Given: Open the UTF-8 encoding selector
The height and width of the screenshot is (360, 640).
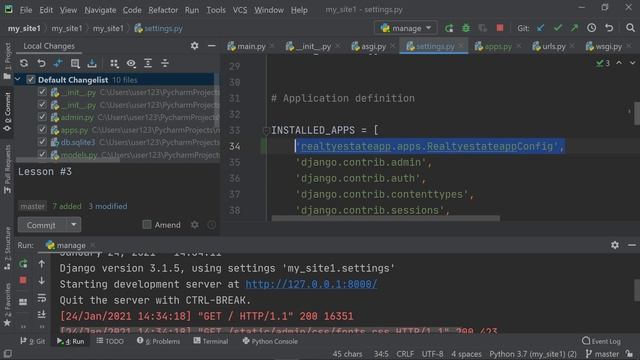Looking at the screenshot, I should [432, 354].
